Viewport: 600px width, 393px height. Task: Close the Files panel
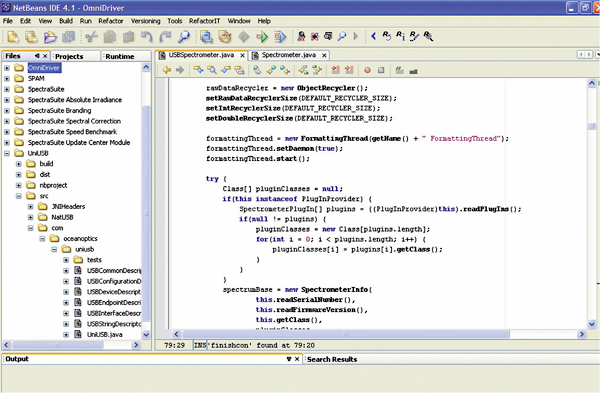point(45,56)
